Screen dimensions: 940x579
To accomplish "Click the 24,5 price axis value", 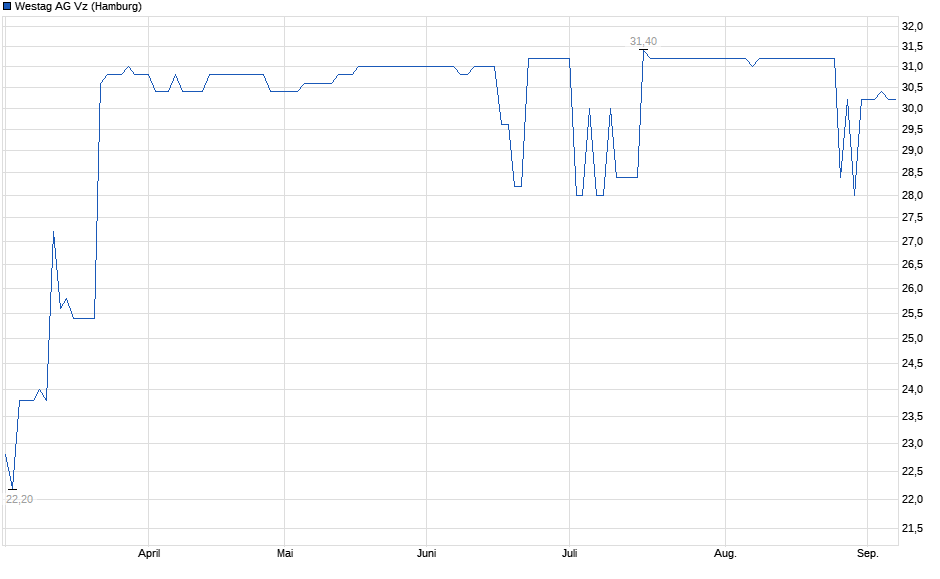I will (912, 363).
